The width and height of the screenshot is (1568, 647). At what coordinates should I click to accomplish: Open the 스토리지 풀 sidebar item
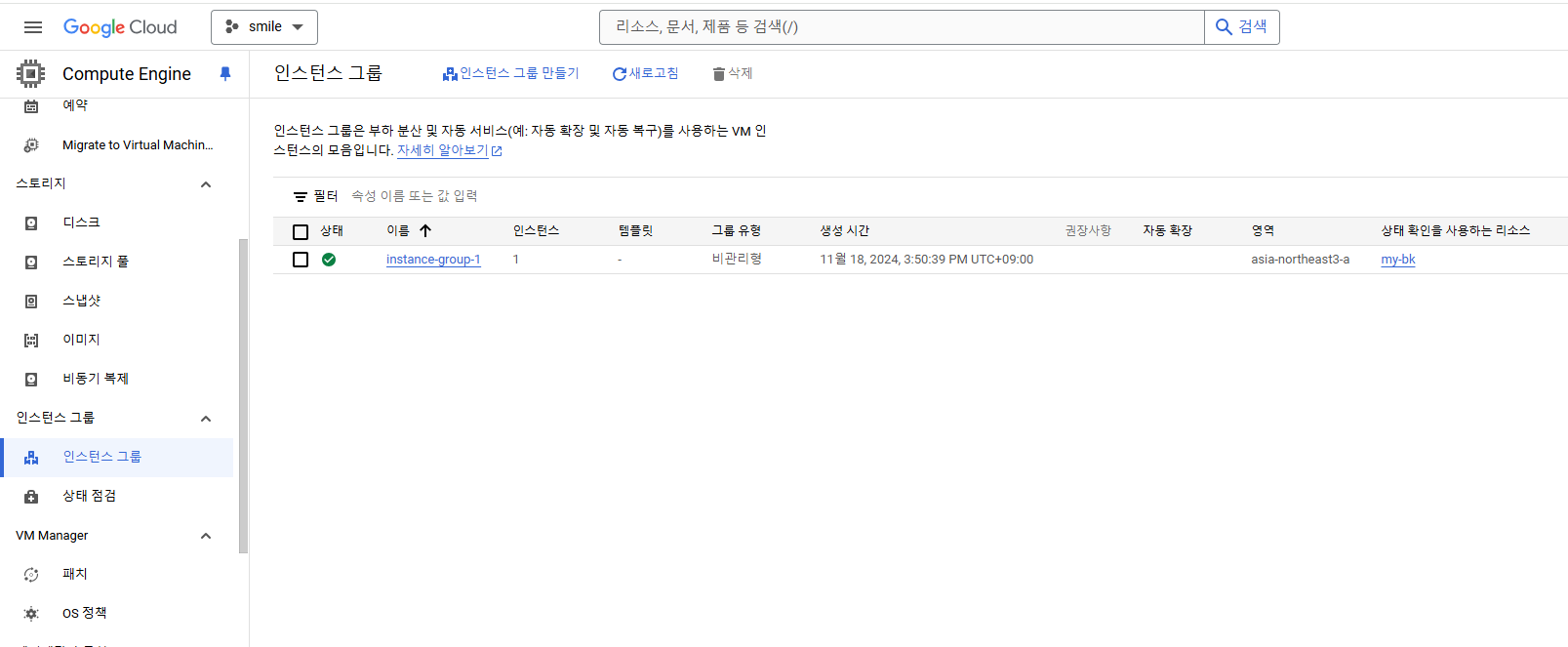point(96,262)
